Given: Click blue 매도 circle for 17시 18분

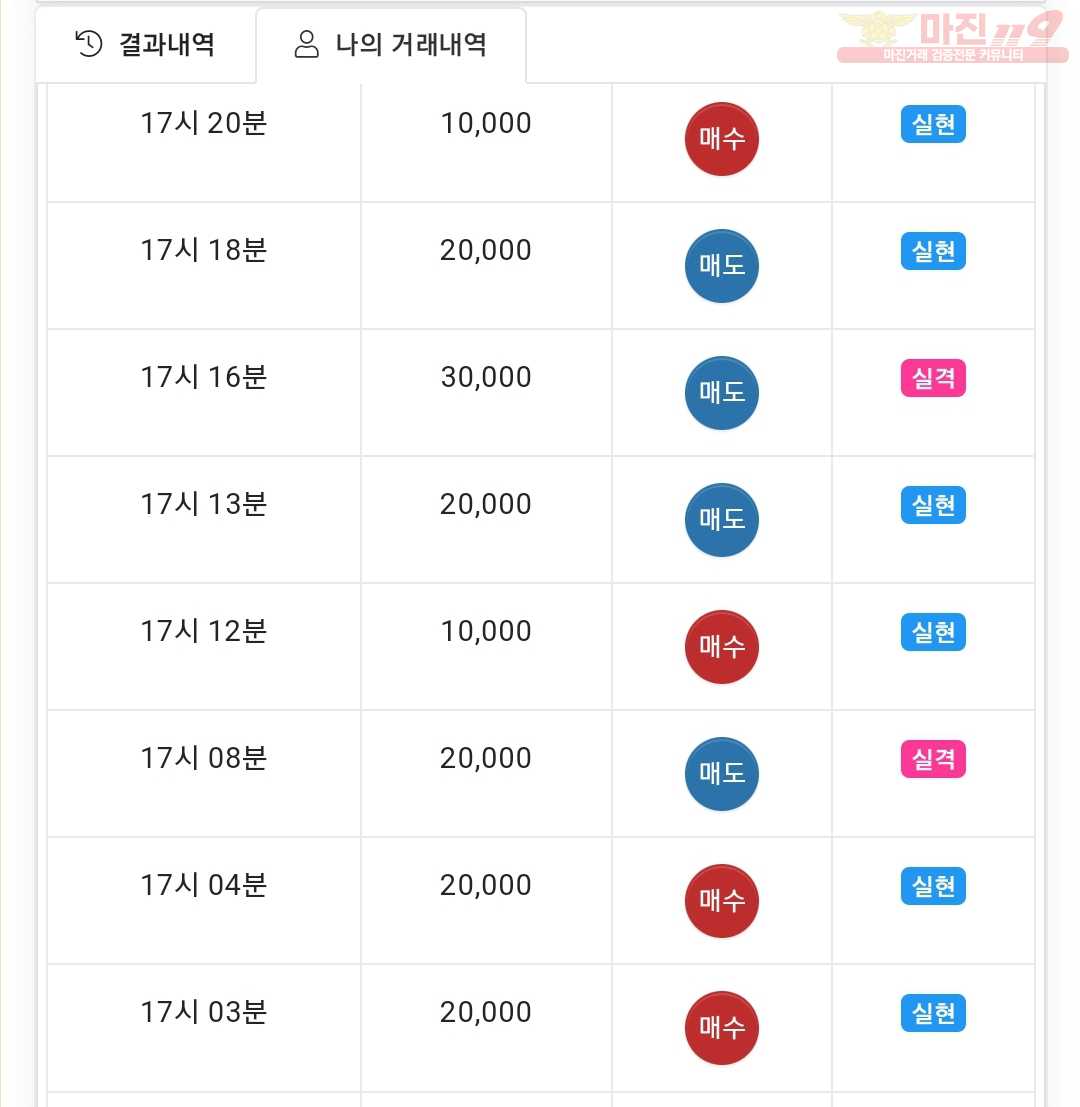Looking at the screenshot, I should 721,266.
